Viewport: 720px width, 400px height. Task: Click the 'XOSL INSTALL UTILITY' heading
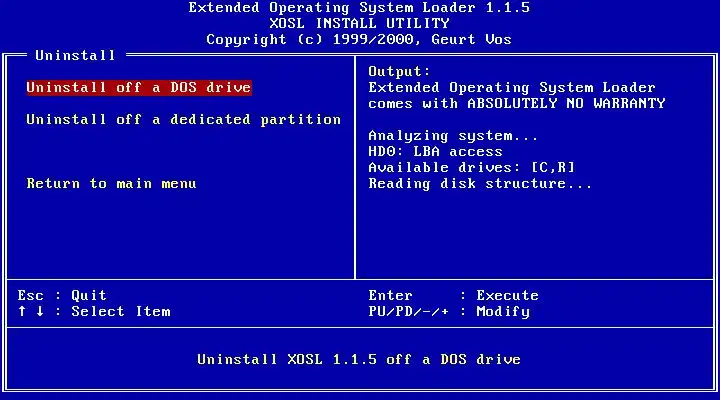pos(360,23)
